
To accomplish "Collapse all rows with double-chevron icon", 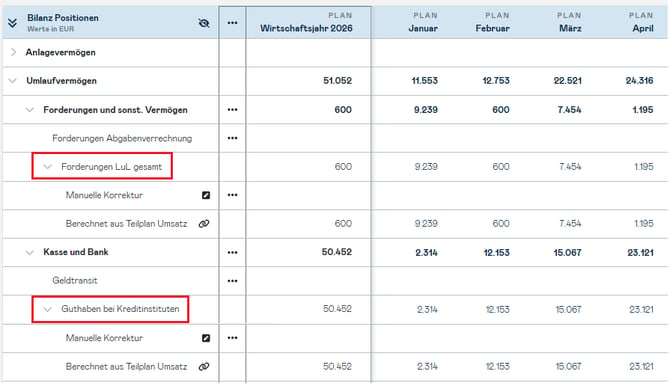I will (12, 23).
